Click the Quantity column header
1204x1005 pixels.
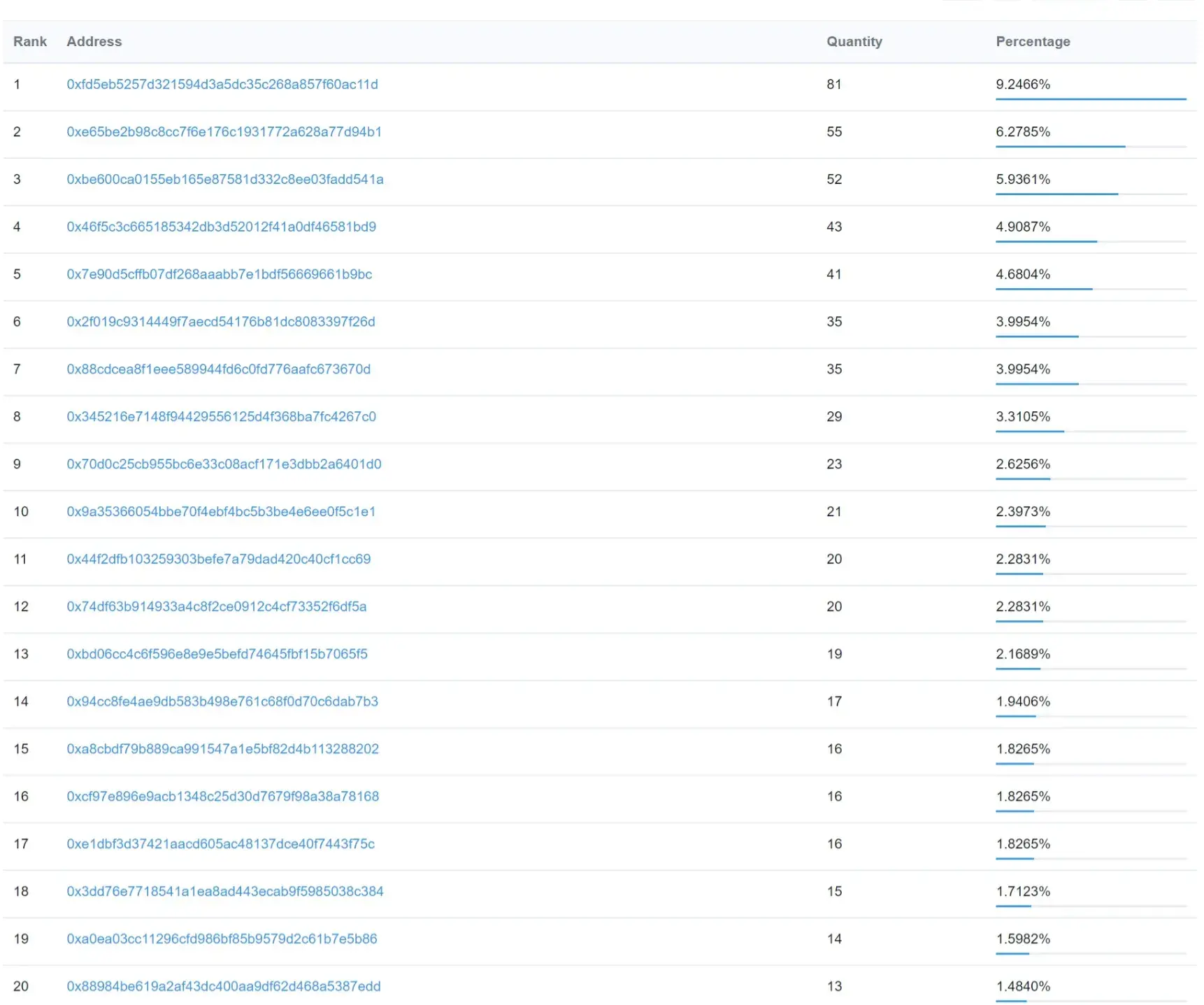[854, 42]
